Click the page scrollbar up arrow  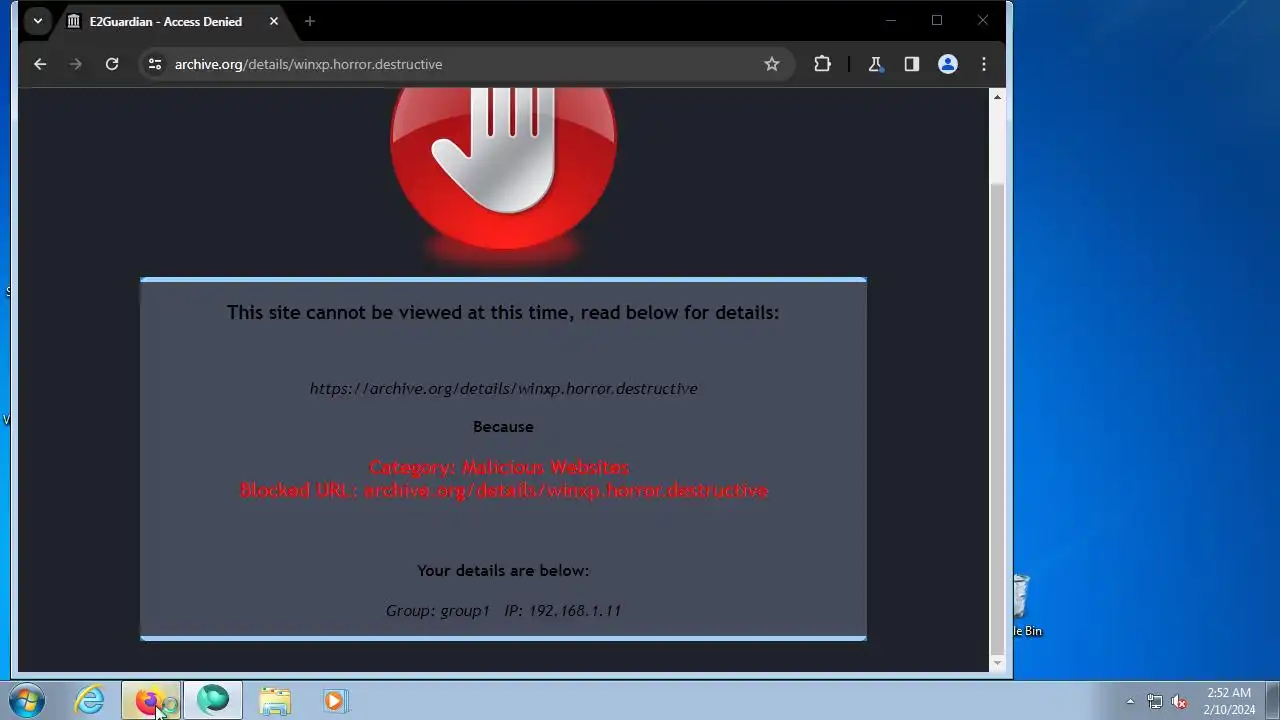click(997, 97)
